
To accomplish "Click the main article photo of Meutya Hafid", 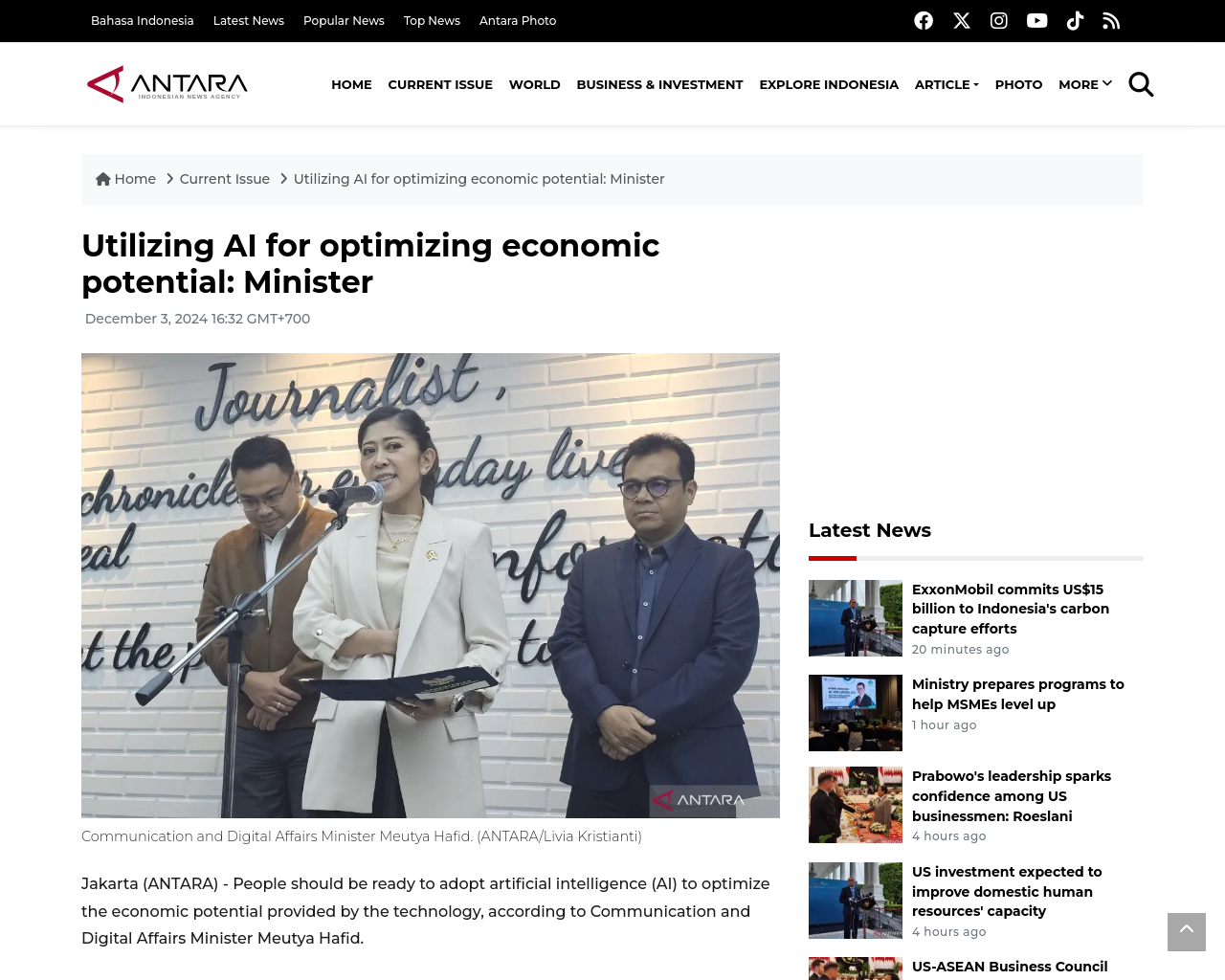I will pyautogui.click(x=431, y=586).
